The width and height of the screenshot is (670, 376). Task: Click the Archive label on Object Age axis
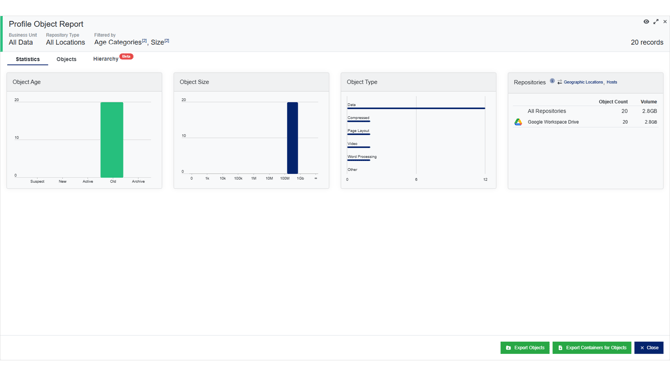[138, 182]
